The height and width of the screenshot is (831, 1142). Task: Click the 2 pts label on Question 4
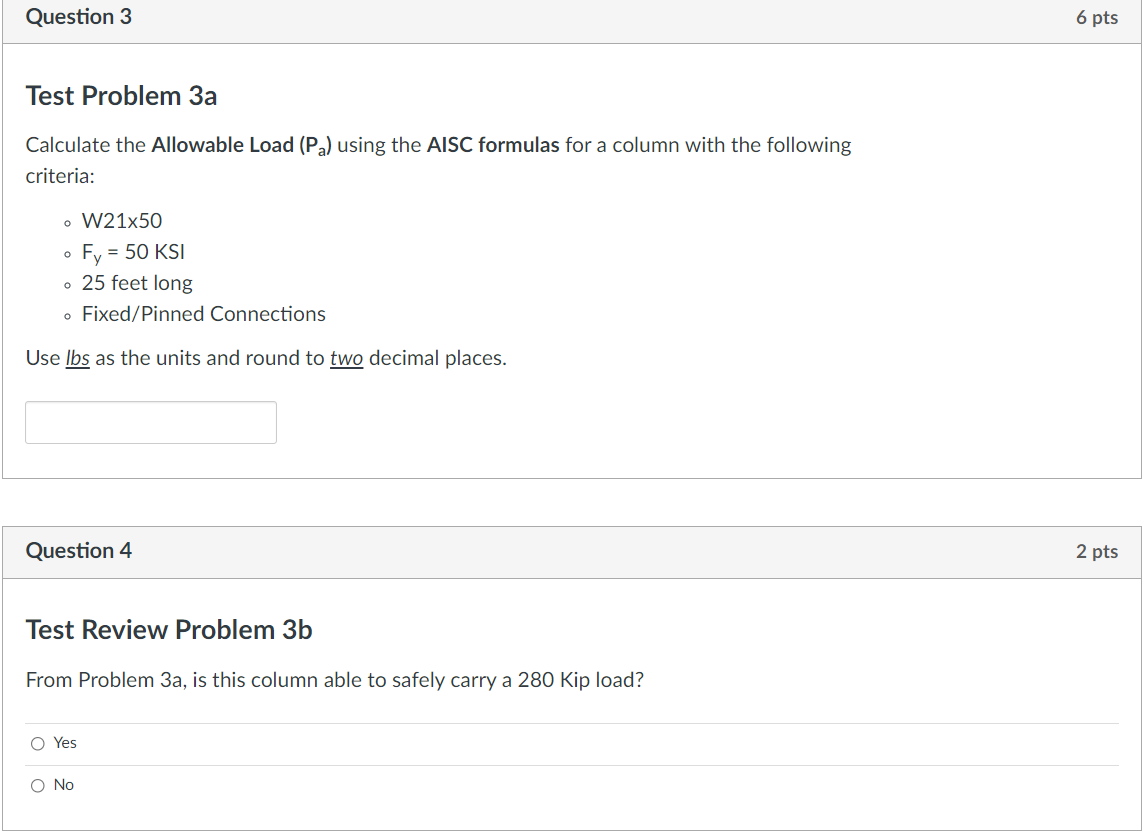click(1097, 551)
